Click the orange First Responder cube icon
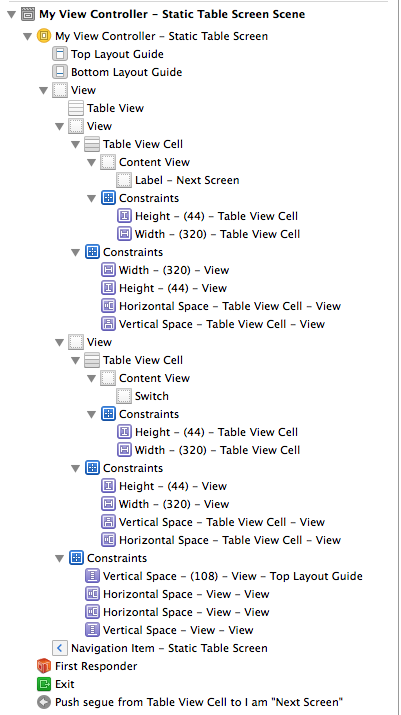401x715 pixels. click(44, 666)
